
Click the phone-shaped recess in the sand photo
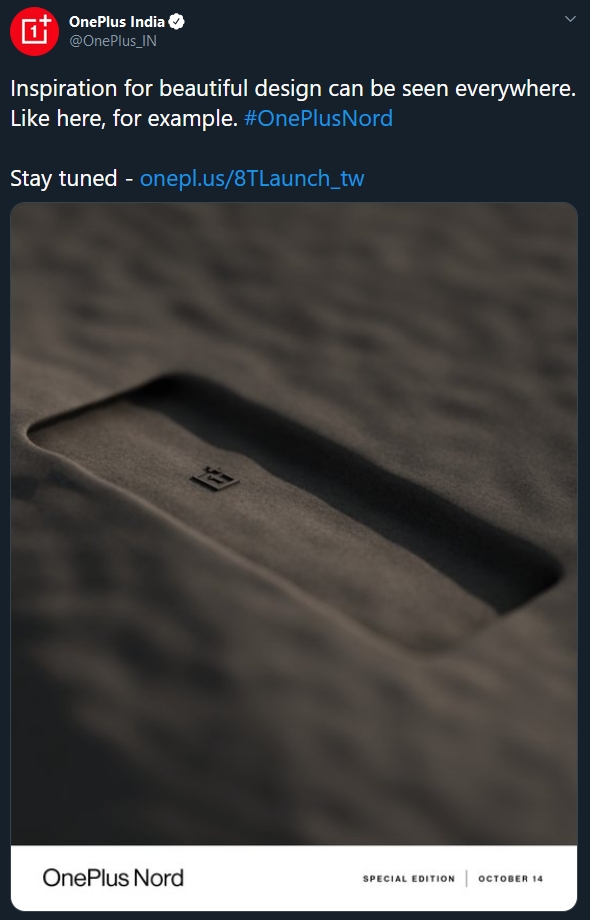[293, 505]
